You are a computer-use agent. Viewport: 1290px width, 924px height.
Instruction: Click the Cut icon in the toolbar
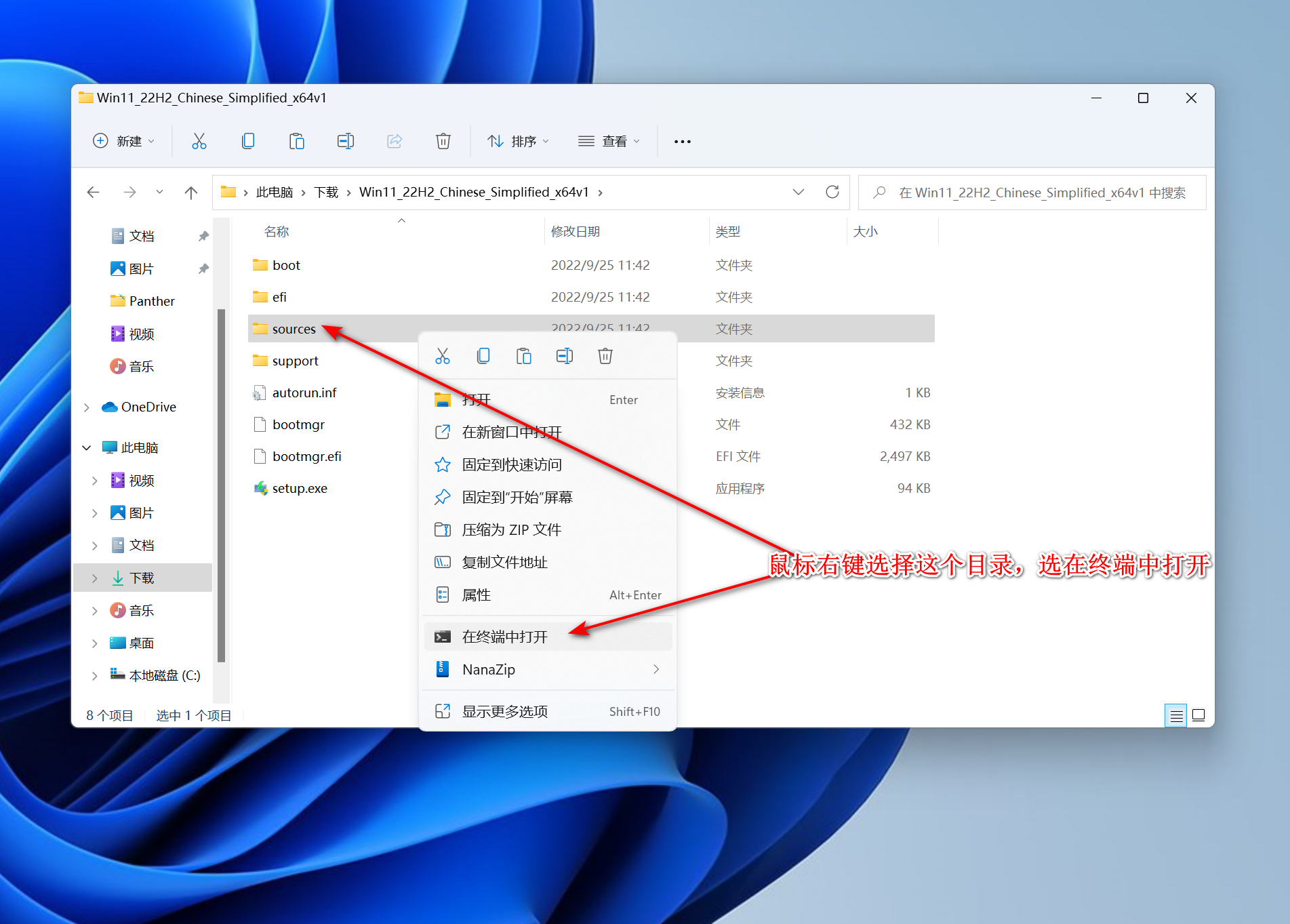pyautogui.click(x=199, y=141)
